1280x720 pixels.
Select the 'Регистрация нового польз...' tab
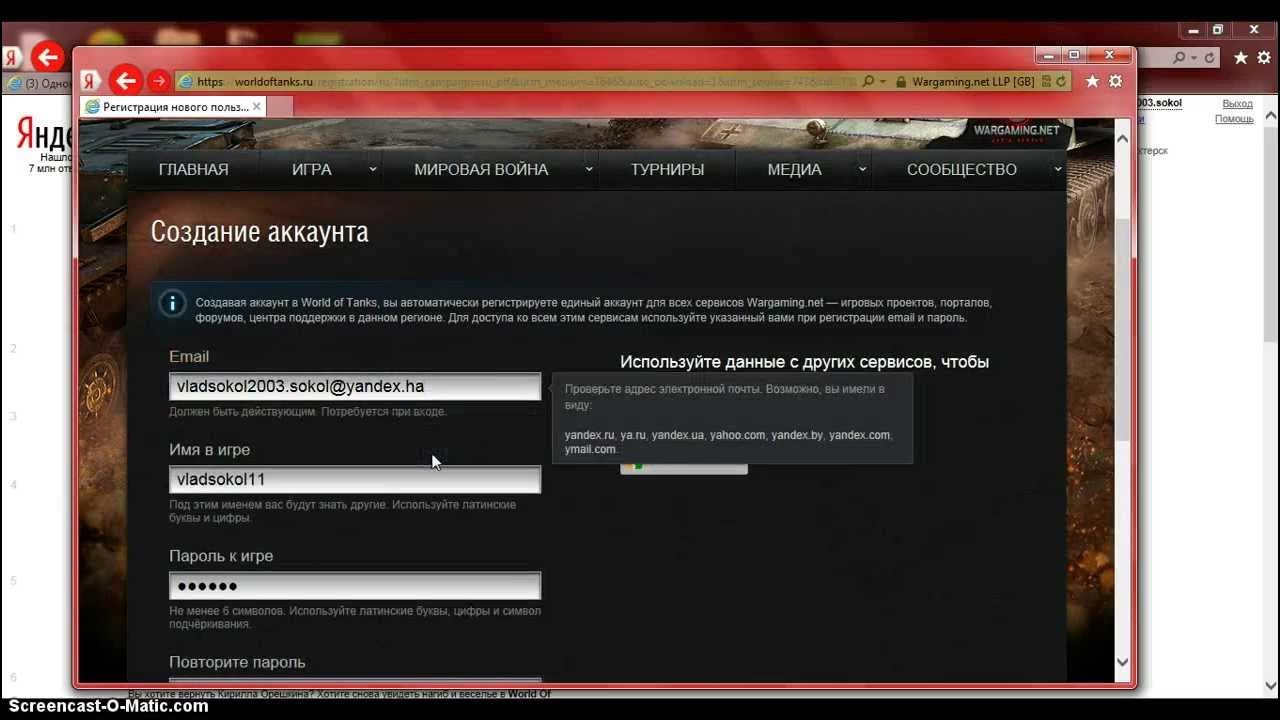[173, 106]
